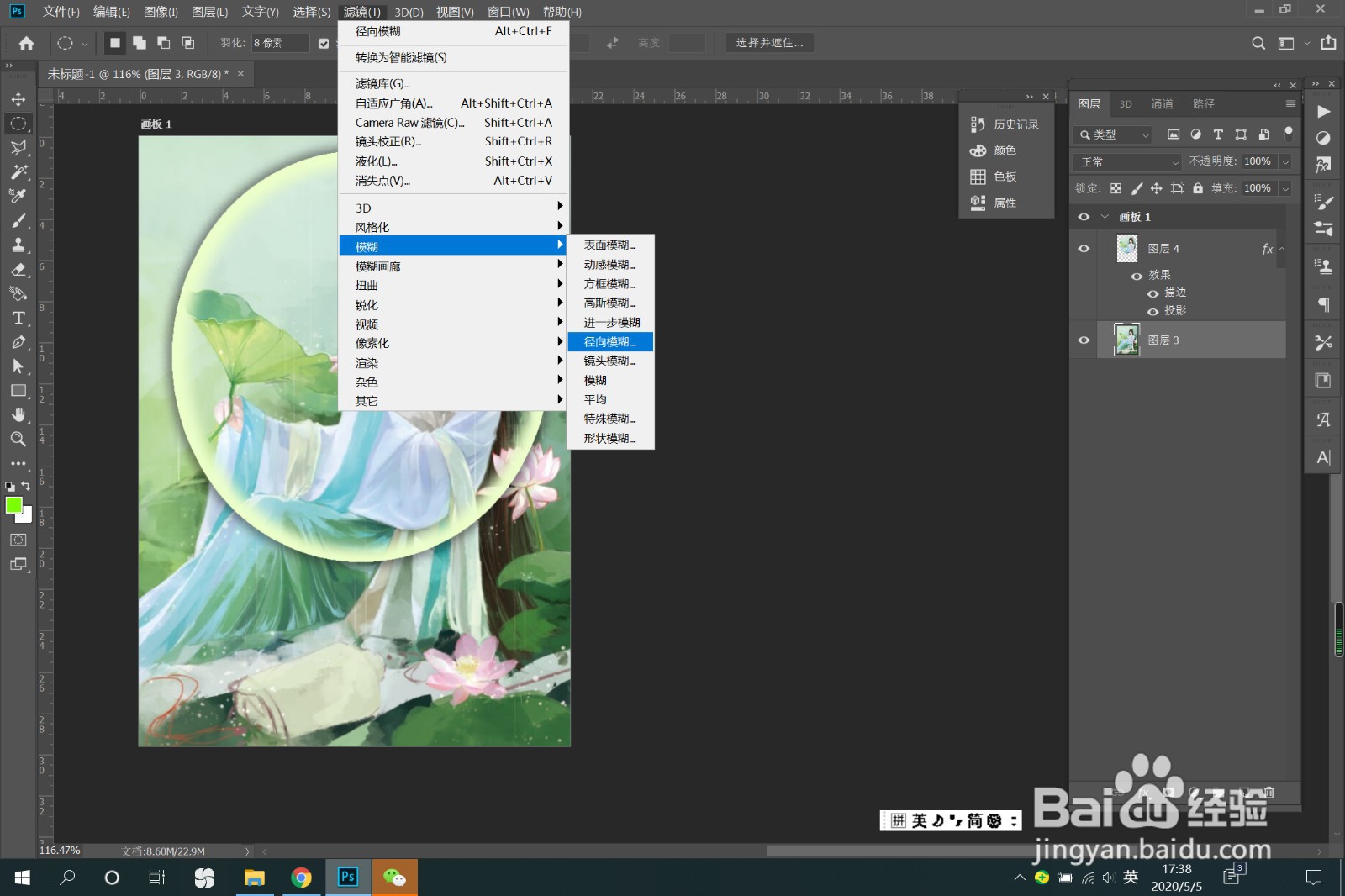Select the Type tool

click(x=18, y=319)
